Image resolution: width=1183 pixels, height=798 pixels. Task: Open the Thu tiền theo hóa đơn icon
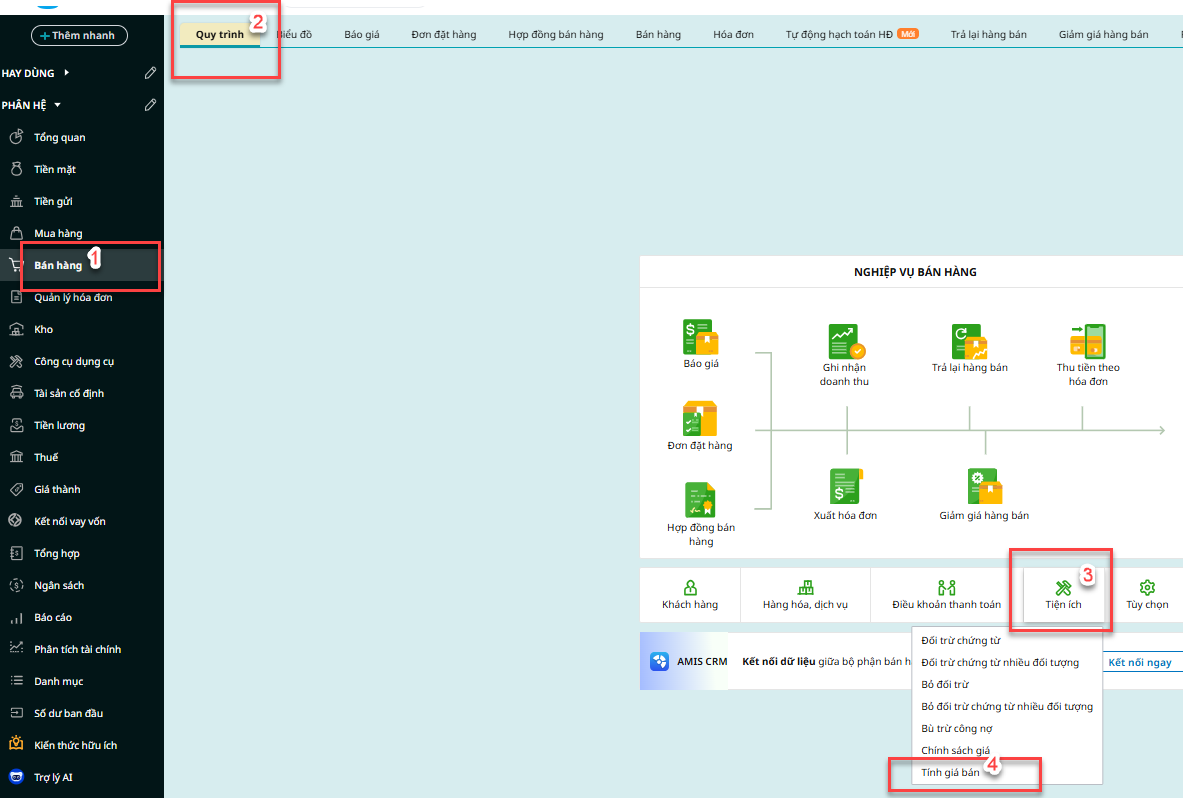pos(1087,342)
